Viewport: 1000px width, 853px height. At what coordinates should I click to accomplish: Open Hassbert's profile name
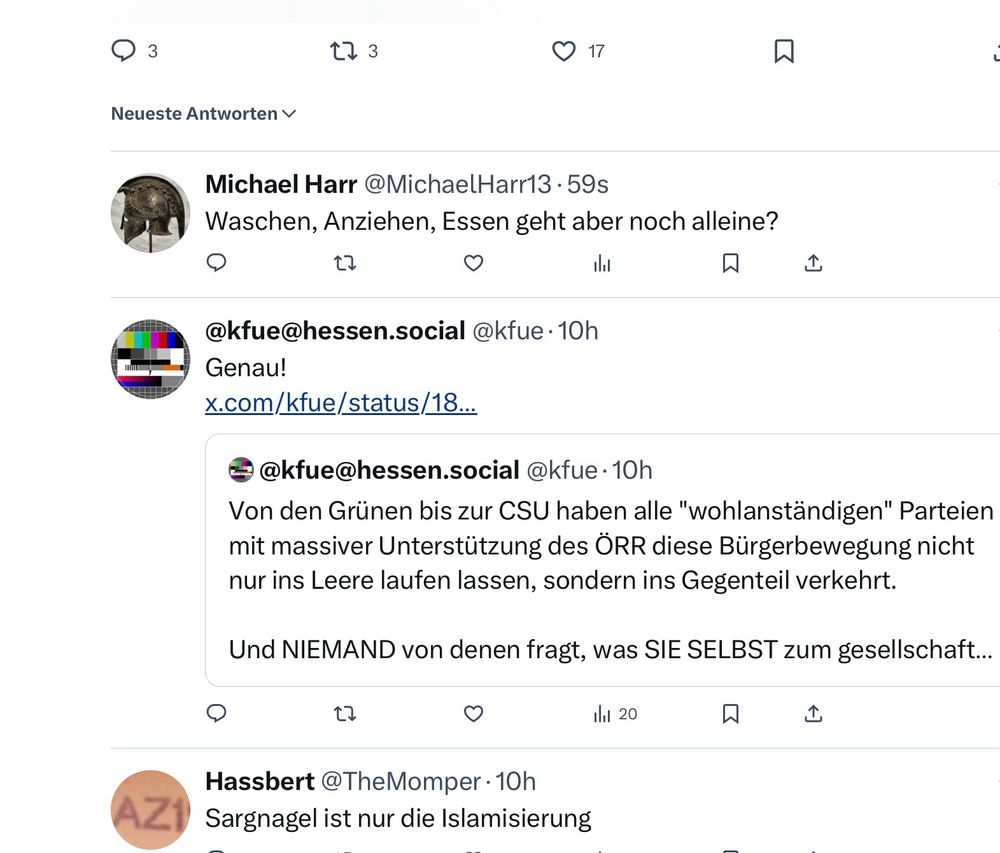260,781
